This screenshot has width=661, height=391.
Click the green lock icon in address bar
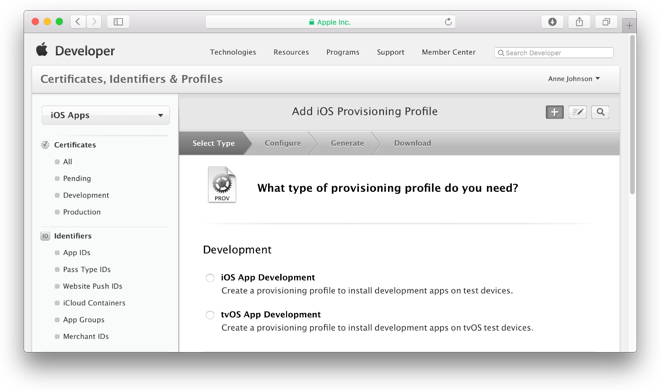coord(312,22)
